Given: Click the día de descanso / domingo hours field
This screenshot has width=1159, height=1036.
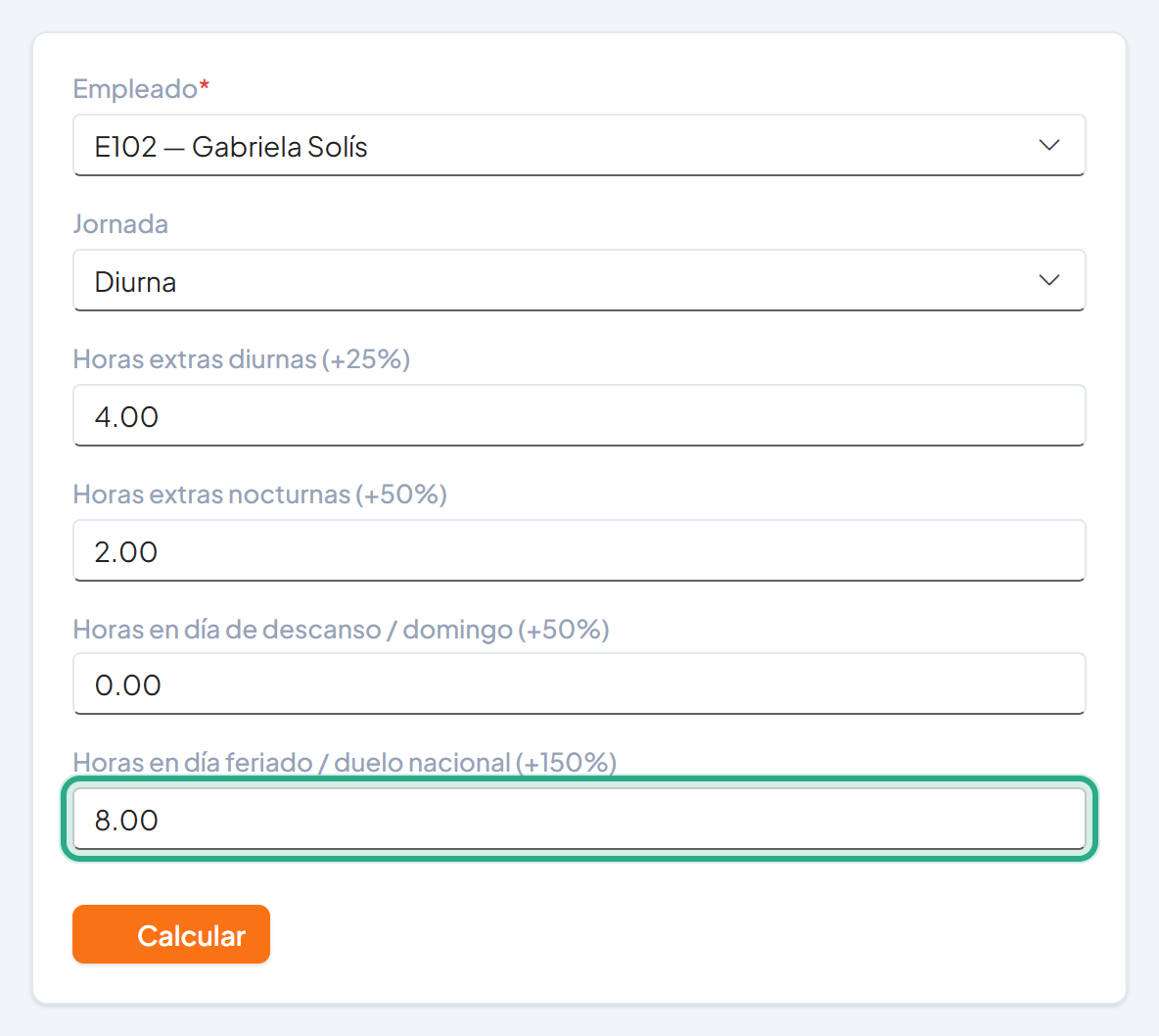Looking at the screenshot, I should (x=579, y=684).
